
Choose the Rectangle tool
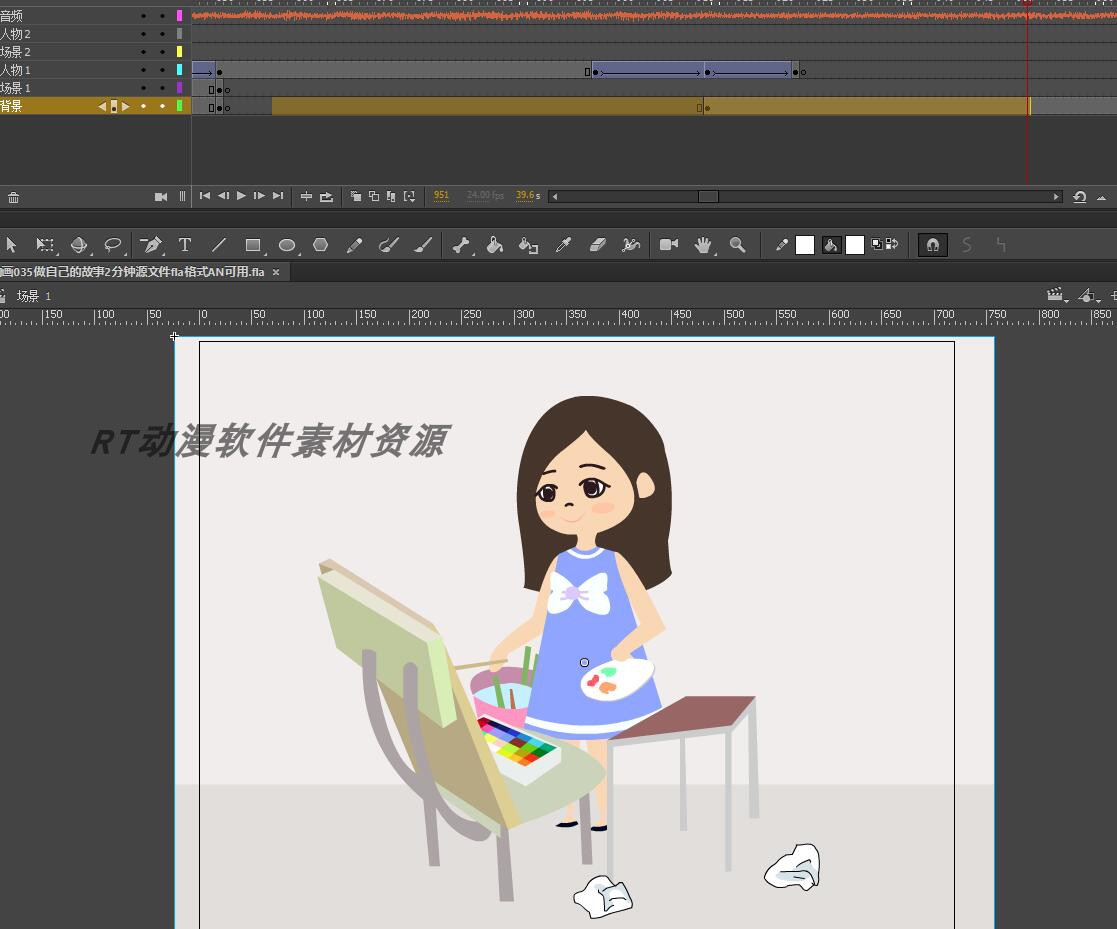(x=253, y=245)
